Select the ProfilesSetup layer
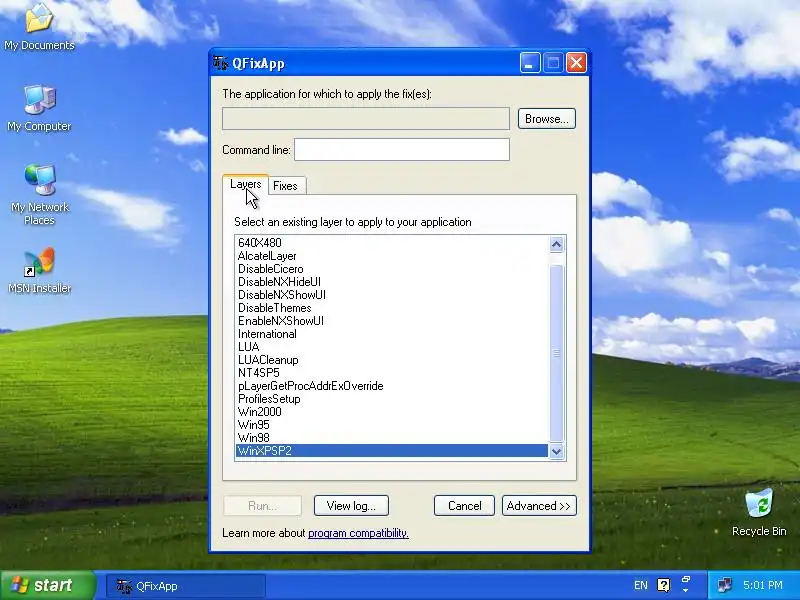The image size is (800, 600). tap(392, 399)
